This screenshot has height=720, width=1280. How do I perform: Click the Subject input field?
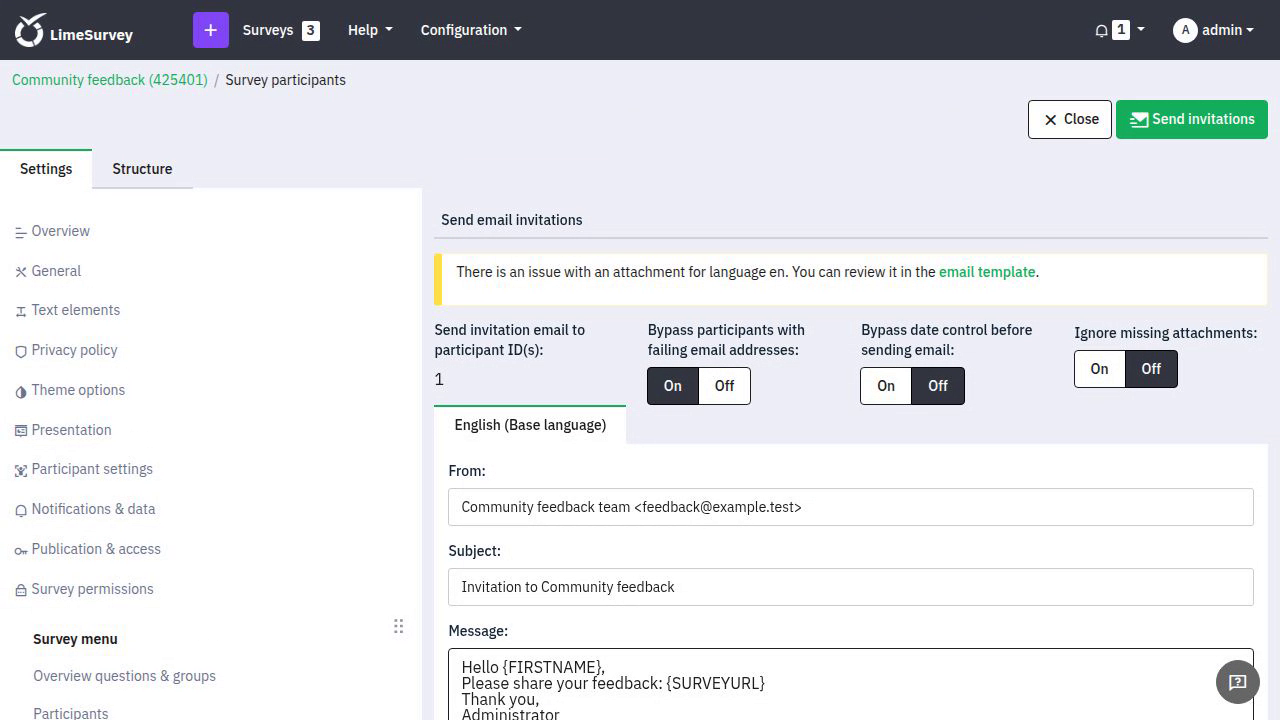point(851,587)
